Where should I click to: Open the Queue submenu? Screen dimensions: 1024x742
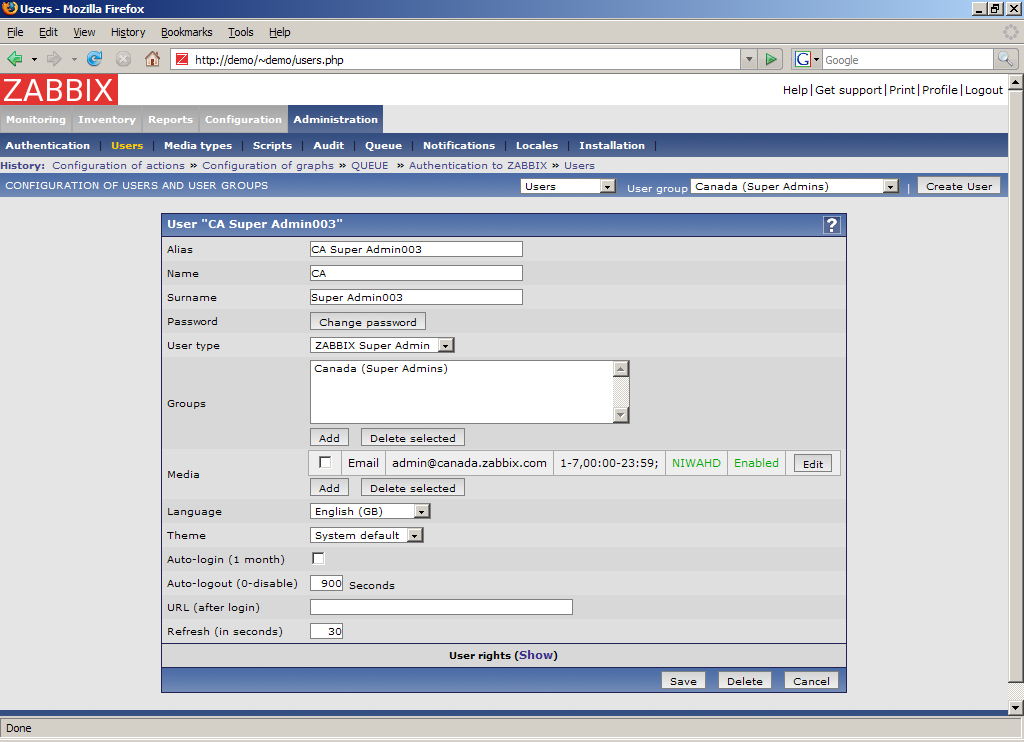coord(383,146)
